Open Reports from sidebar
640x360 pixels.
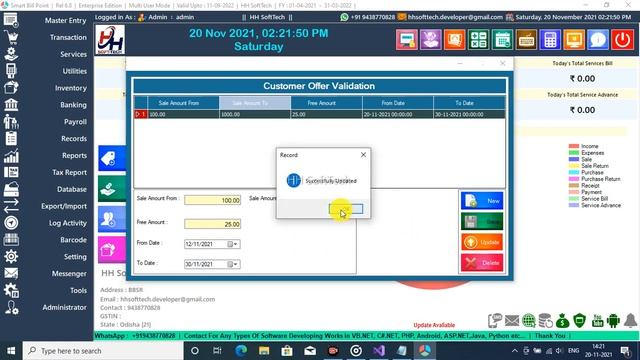74,156
